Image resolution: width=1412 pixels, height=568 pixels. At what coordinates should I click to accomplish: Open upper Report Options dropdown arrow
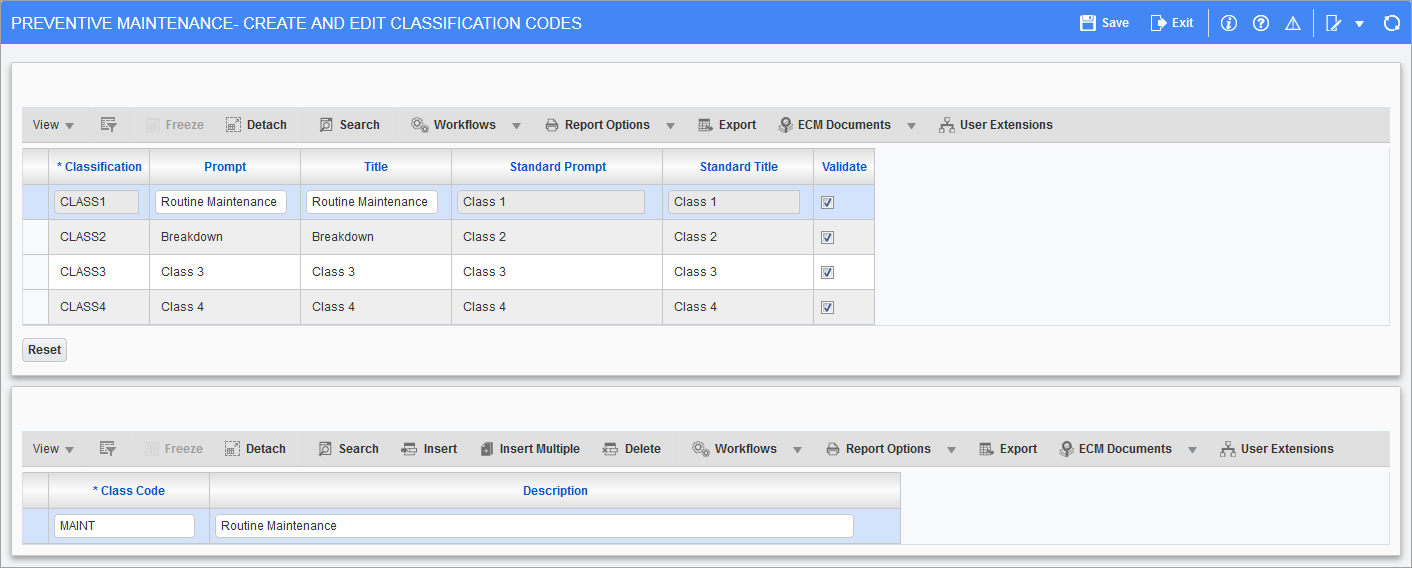coord(670,126)
